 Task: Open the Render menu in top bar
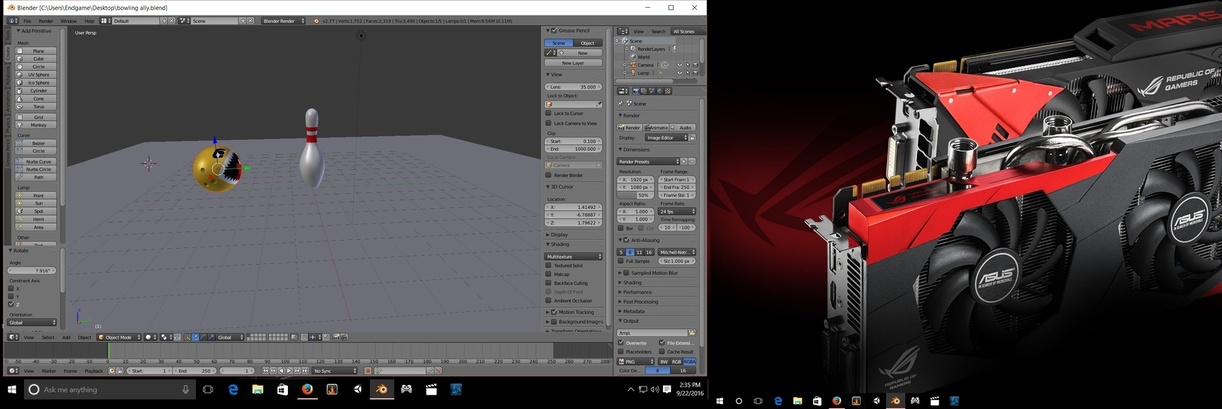(46, 20)
